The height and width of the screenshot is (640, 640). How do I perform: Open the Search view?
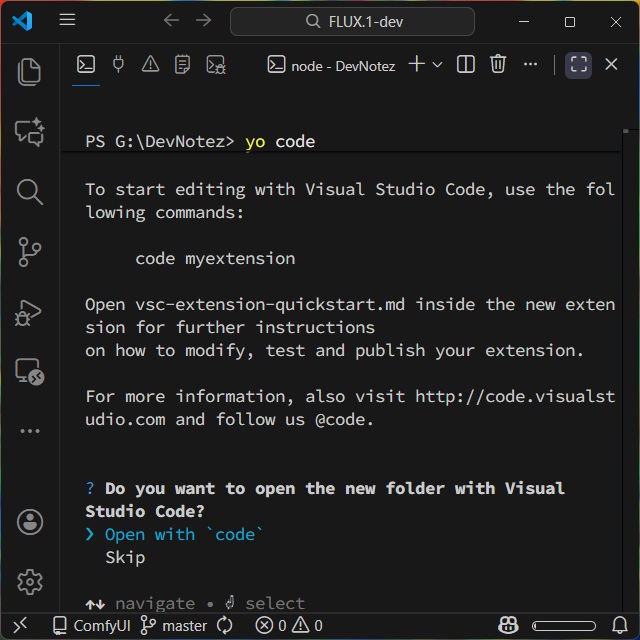[x=29, y=191]
